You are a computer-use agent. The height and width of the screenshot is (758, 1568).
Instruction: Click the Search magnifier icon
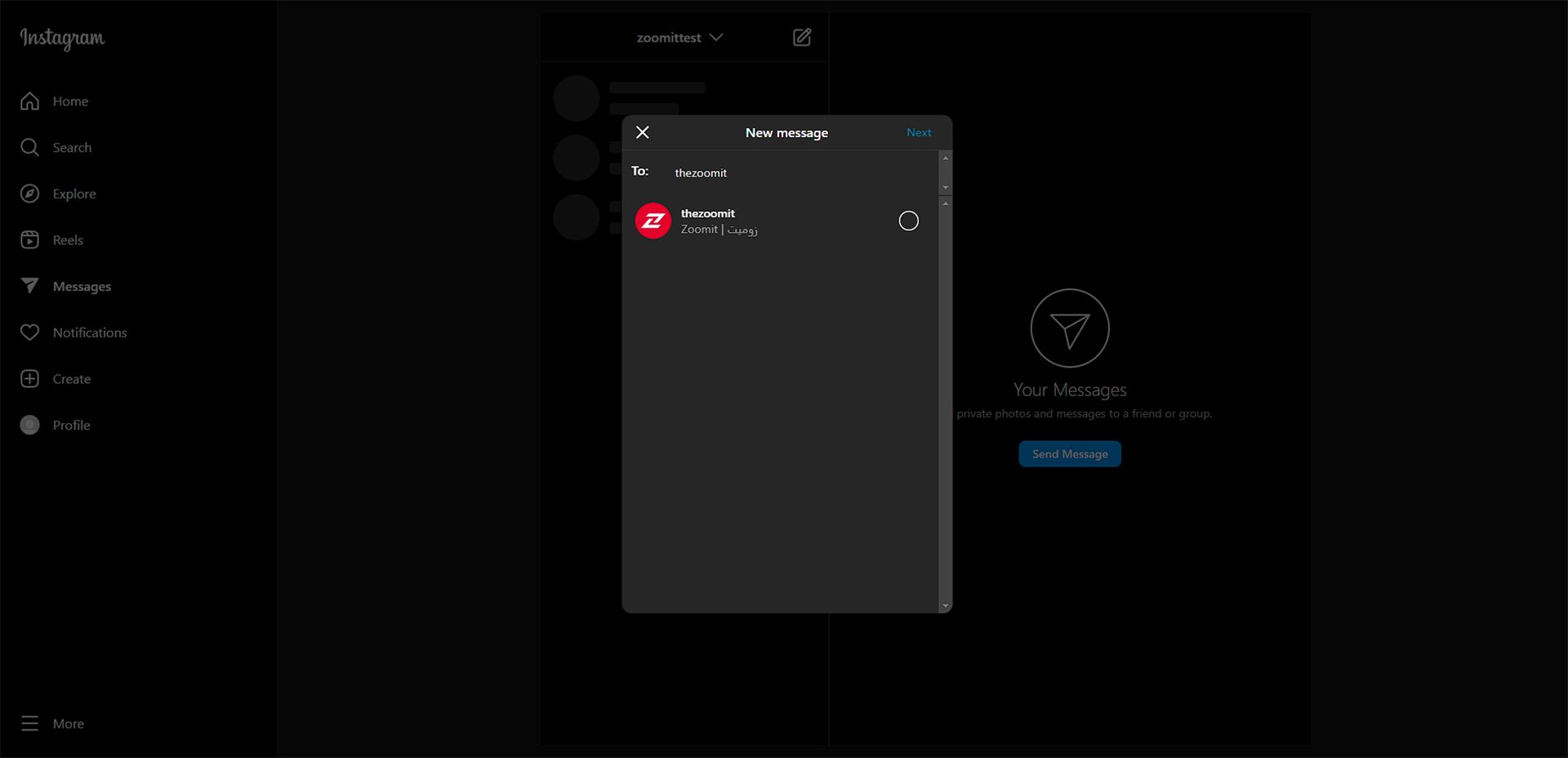pos(29,147)
